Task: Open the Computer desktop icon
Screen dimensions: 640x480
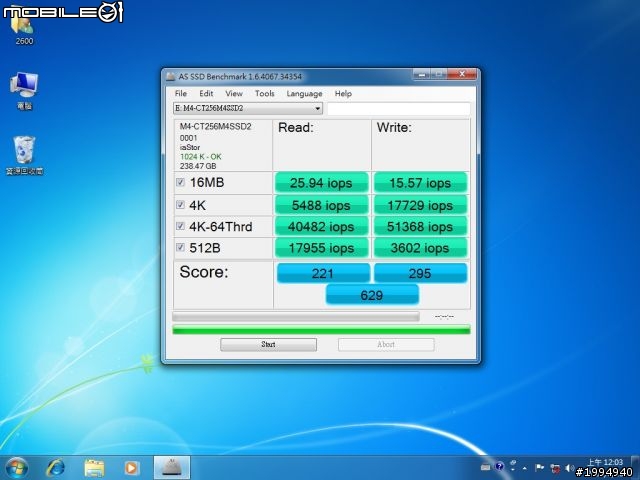Action: (x=24, y=91)
